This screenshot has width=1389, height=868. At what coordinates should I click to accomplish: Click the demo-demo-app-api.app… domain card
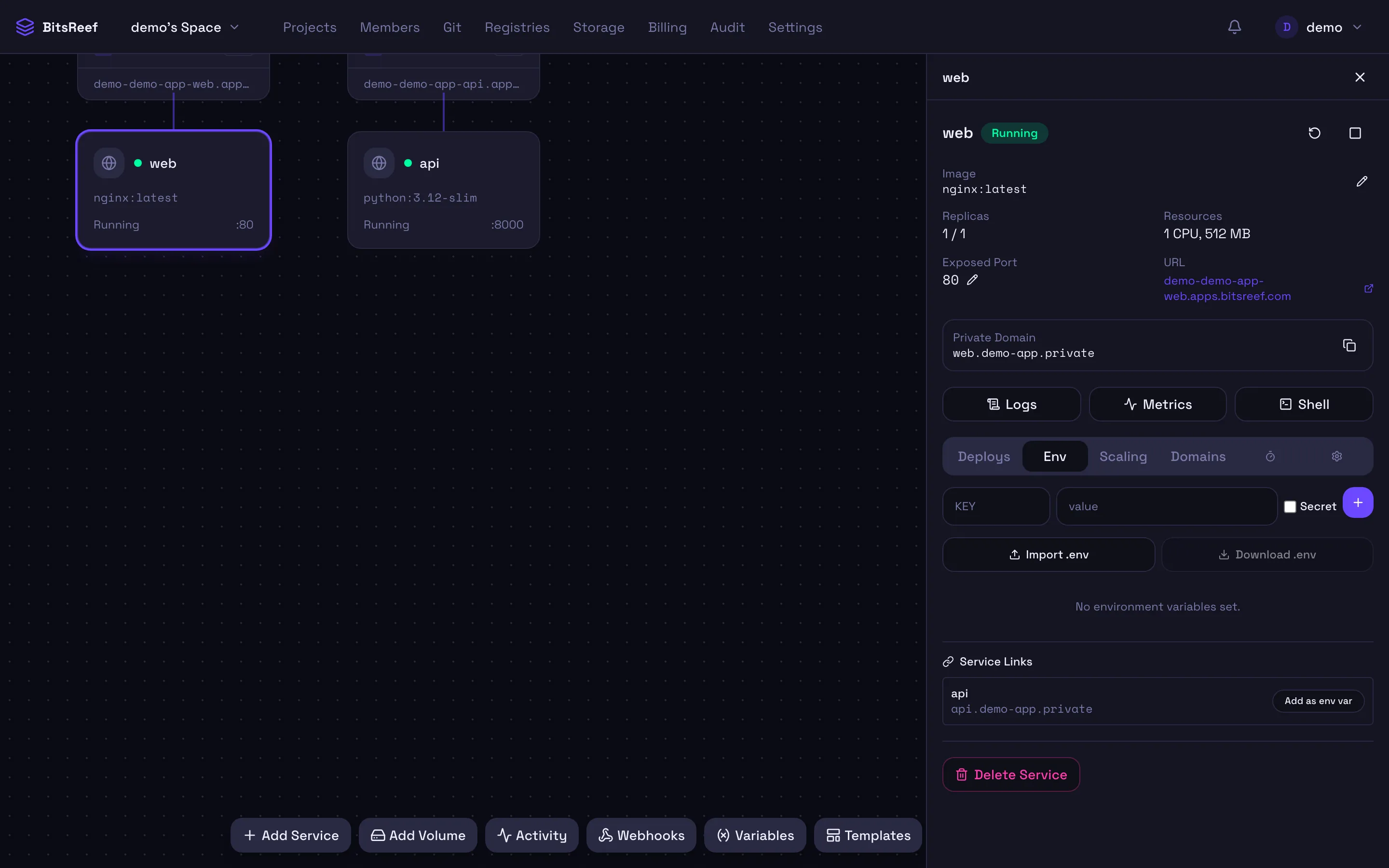tap(443, 78)
